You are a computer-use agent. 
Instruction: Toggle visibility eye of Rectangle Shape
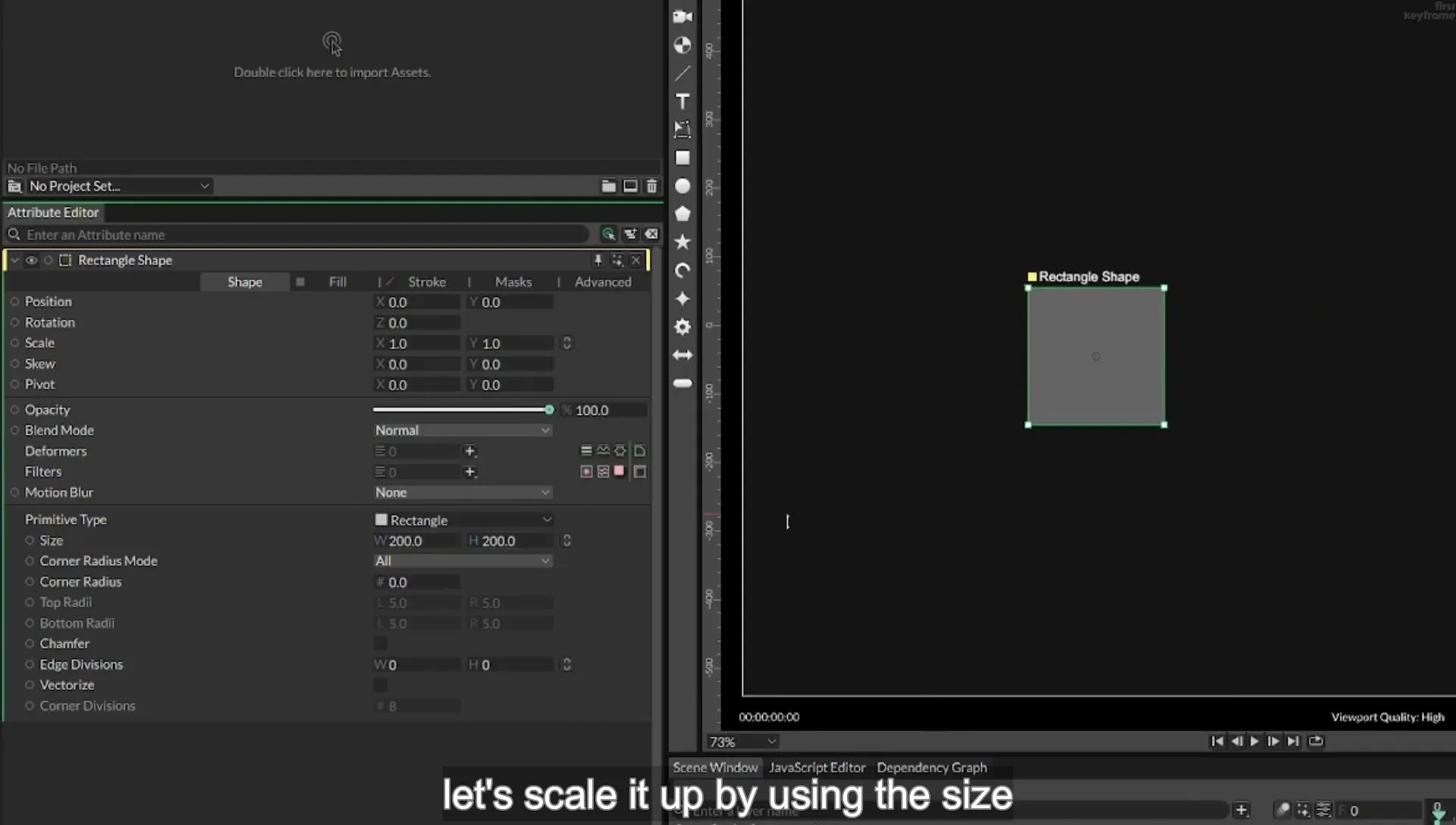(x=31, y=260)
